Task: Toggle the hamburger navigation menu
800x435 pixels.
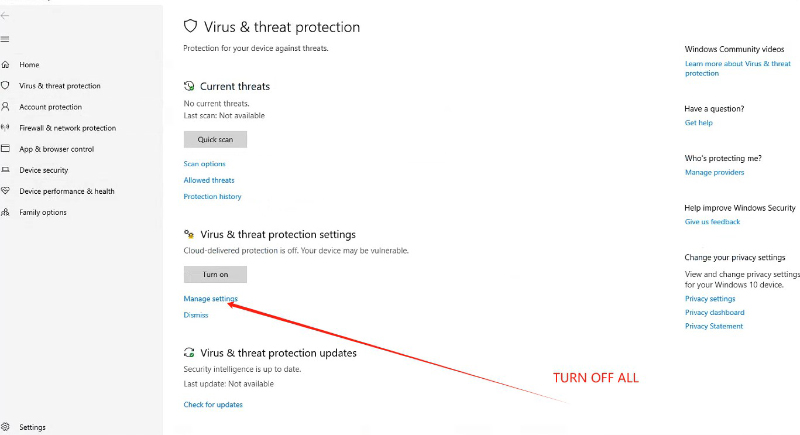Action: click(x=5, y=39)
